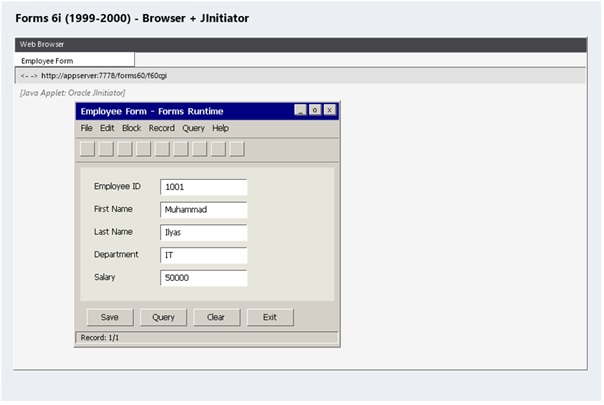Focus the Last Name field containing Ilyas
This screenshot has height=405, width=604.
[203, 233]
